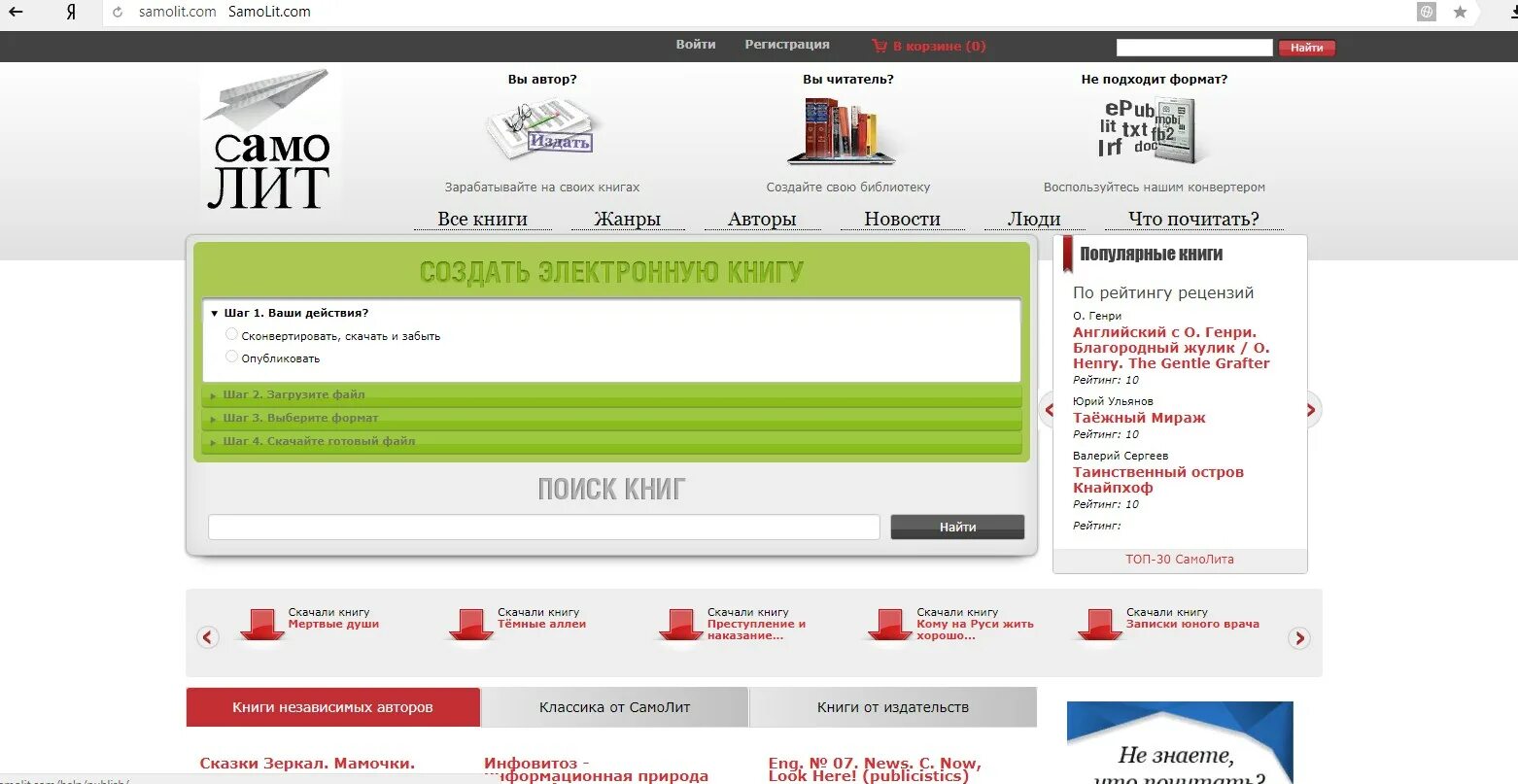The image size is (1518, 784).
Task: Click 'Зарабатывайте на своих книгах' text
Action: (542, 187)
